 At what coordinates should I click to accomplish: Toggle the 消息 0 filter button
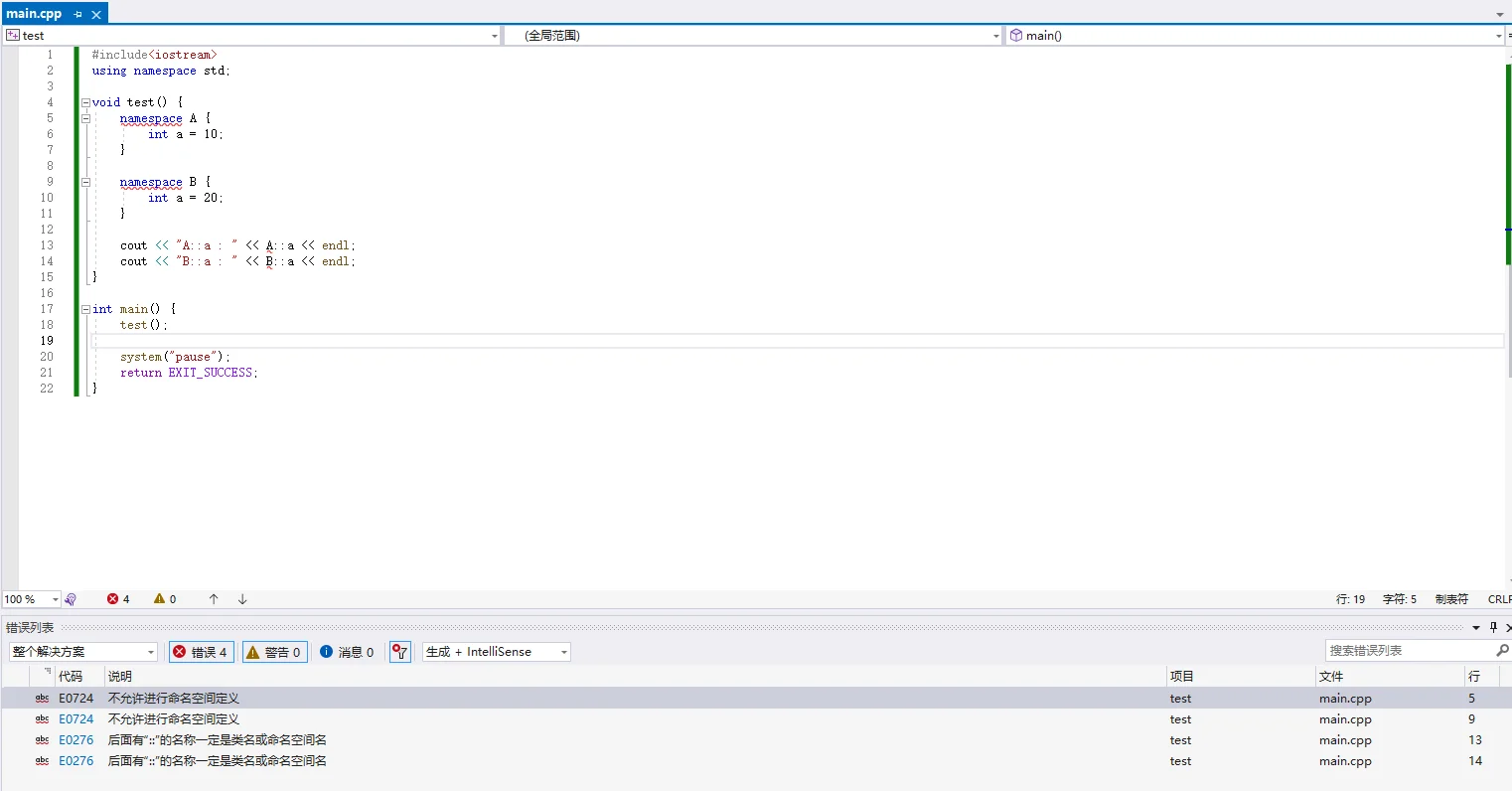(x=347, y=652)
